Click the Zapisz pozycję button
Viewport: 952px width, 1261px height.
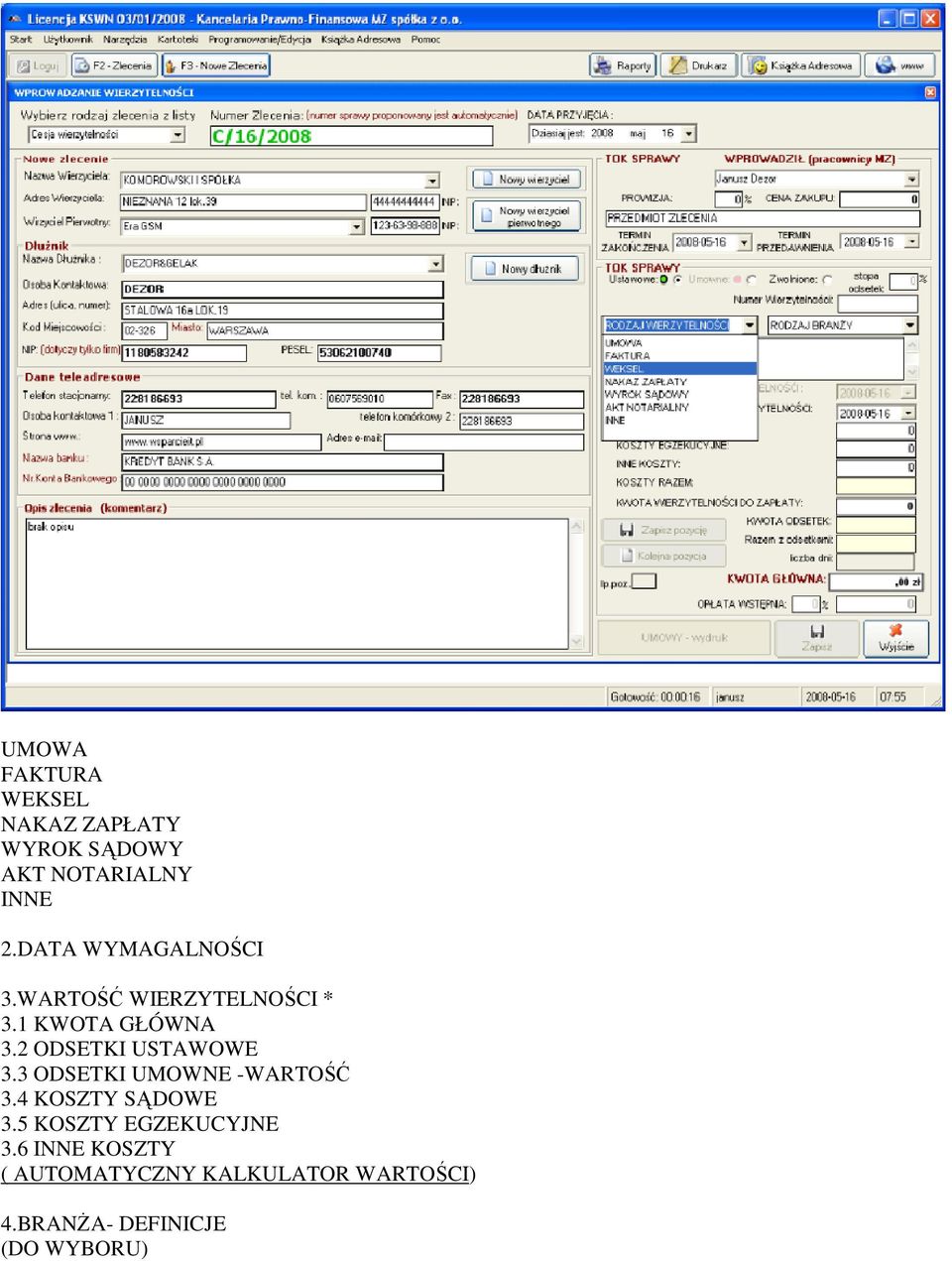pyautogui.click(x=663, y=530)
